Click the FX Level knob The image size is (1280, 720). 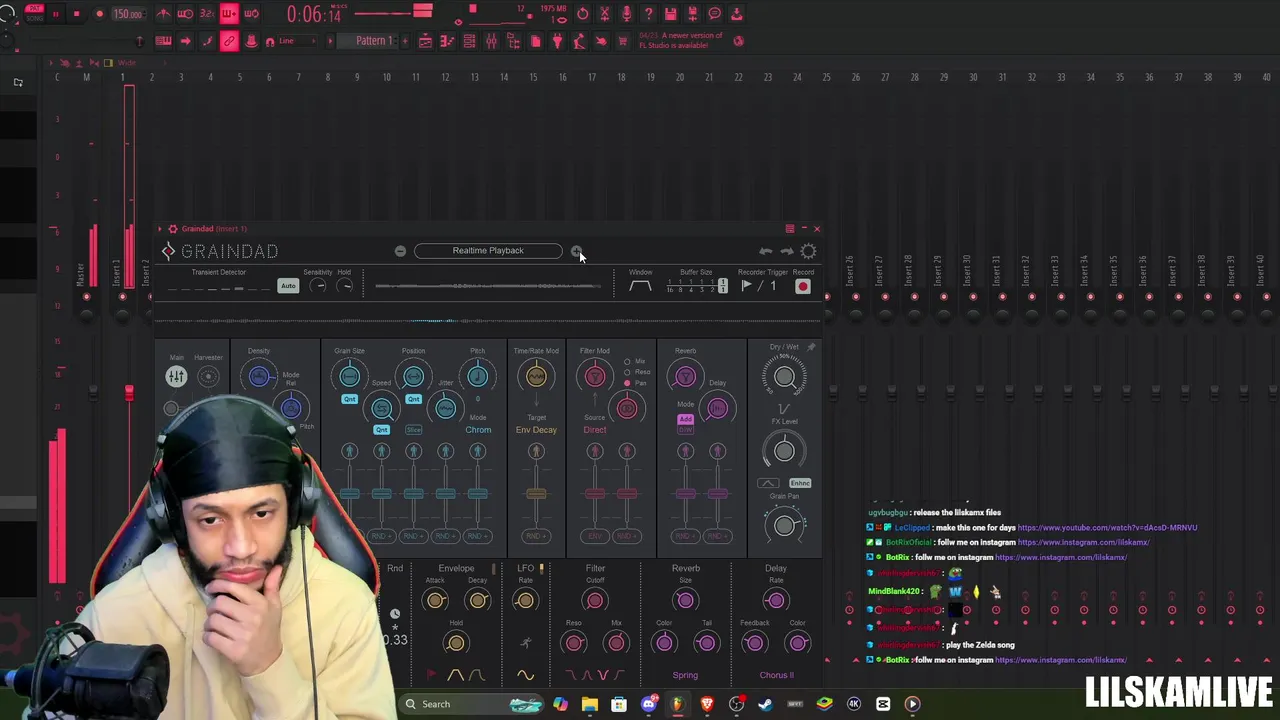[784, 451]
